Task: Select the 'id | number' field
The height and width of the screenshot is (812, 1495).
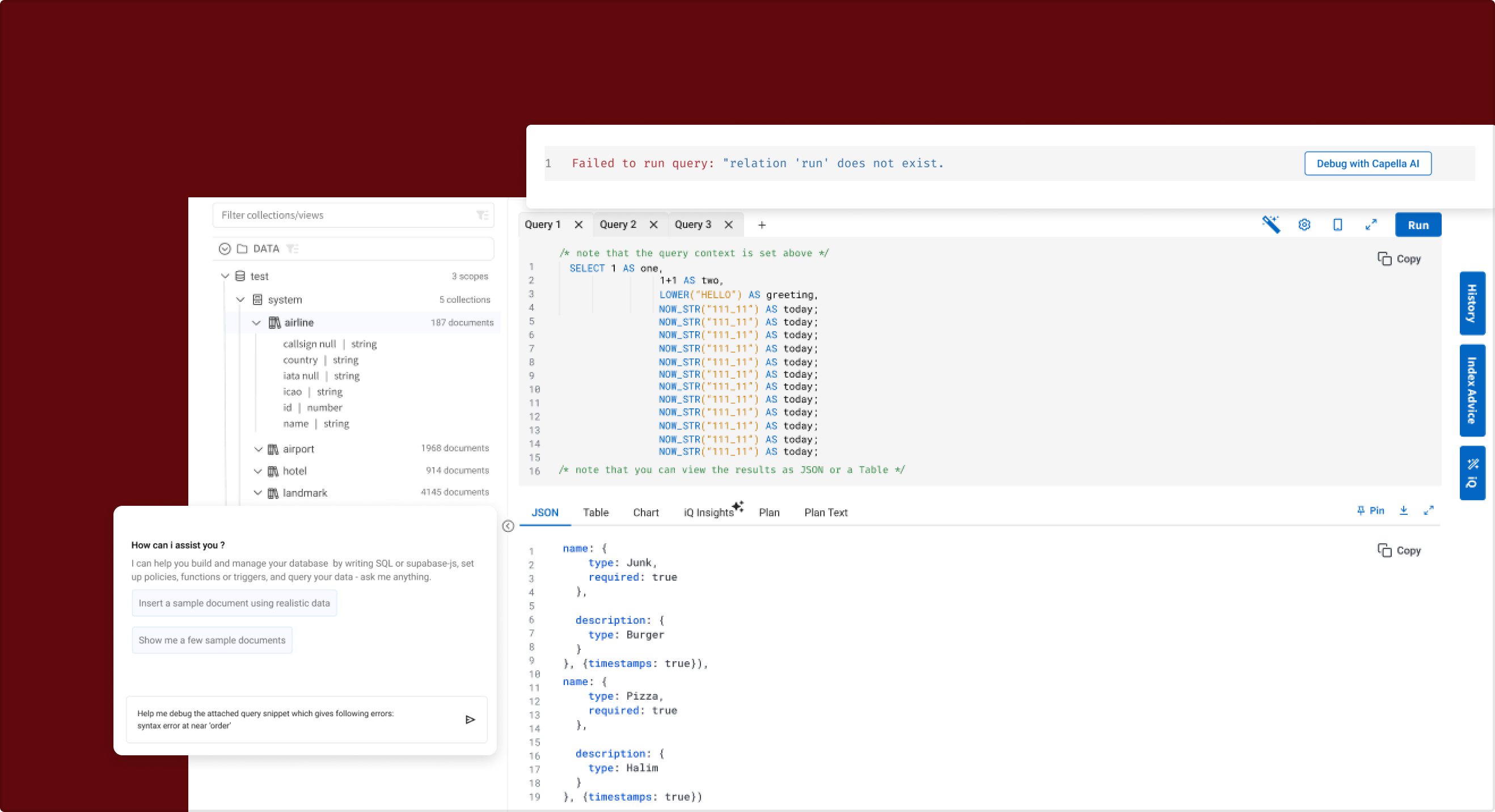Action: tap(312, 408)
